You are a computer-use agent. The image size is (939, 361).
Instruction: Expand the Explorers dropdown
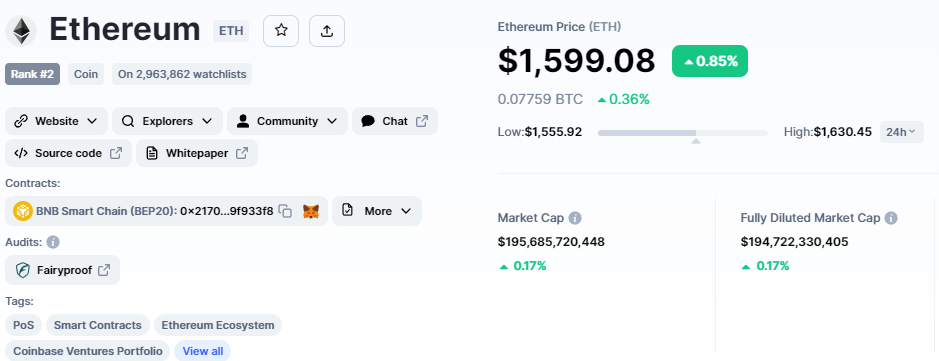(x=167, y=121)
